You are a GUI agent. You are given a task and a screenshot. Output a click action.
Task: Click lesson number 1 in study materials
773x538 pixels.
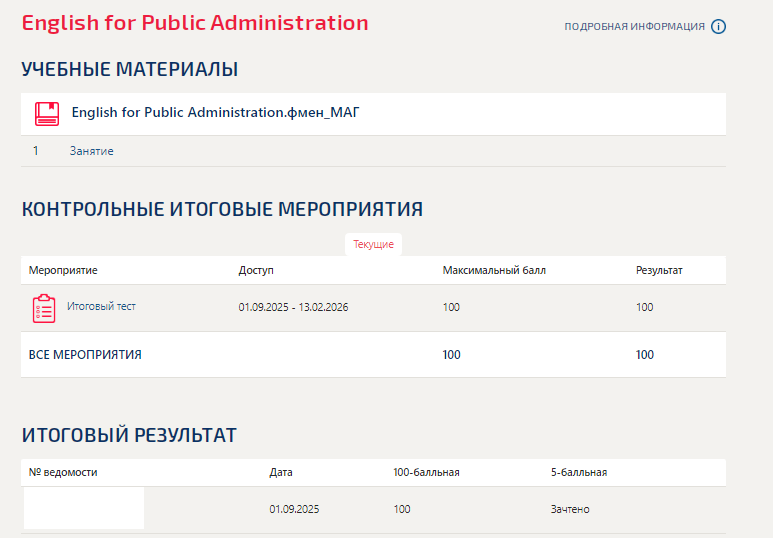pos(36,151)
